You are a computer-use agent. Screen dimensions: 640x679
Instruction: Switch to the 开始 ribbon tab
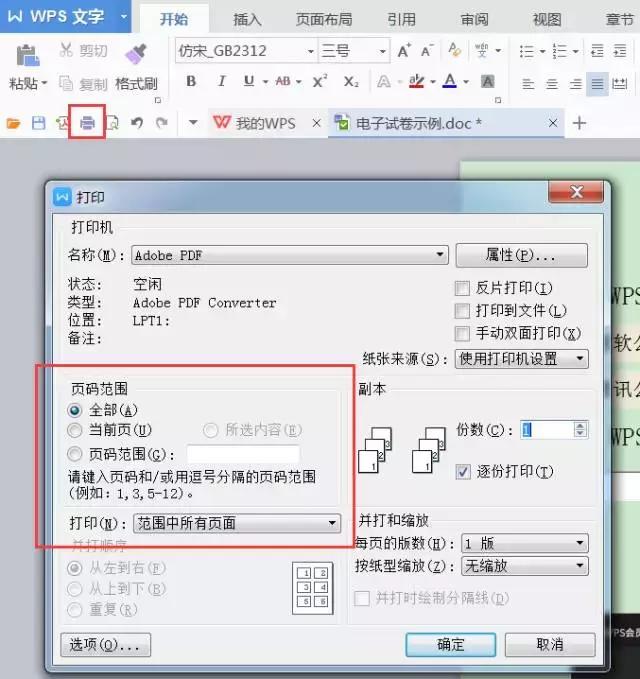click(174, 19)
